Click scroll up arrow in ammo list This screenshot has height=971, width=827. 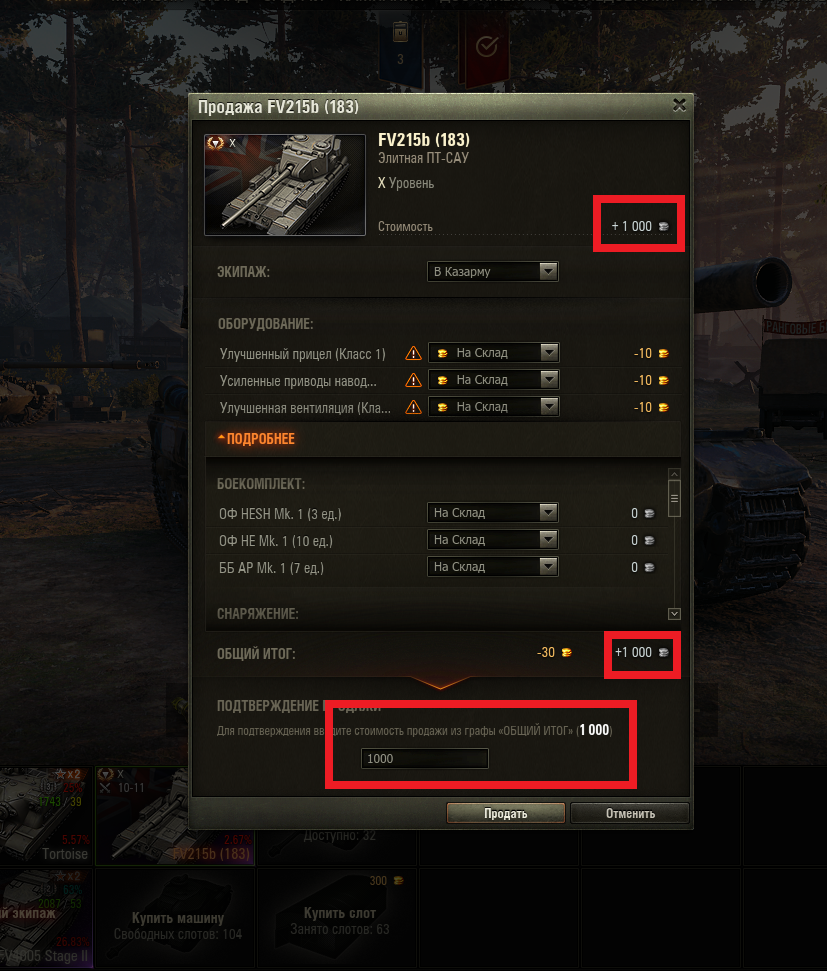675,474
